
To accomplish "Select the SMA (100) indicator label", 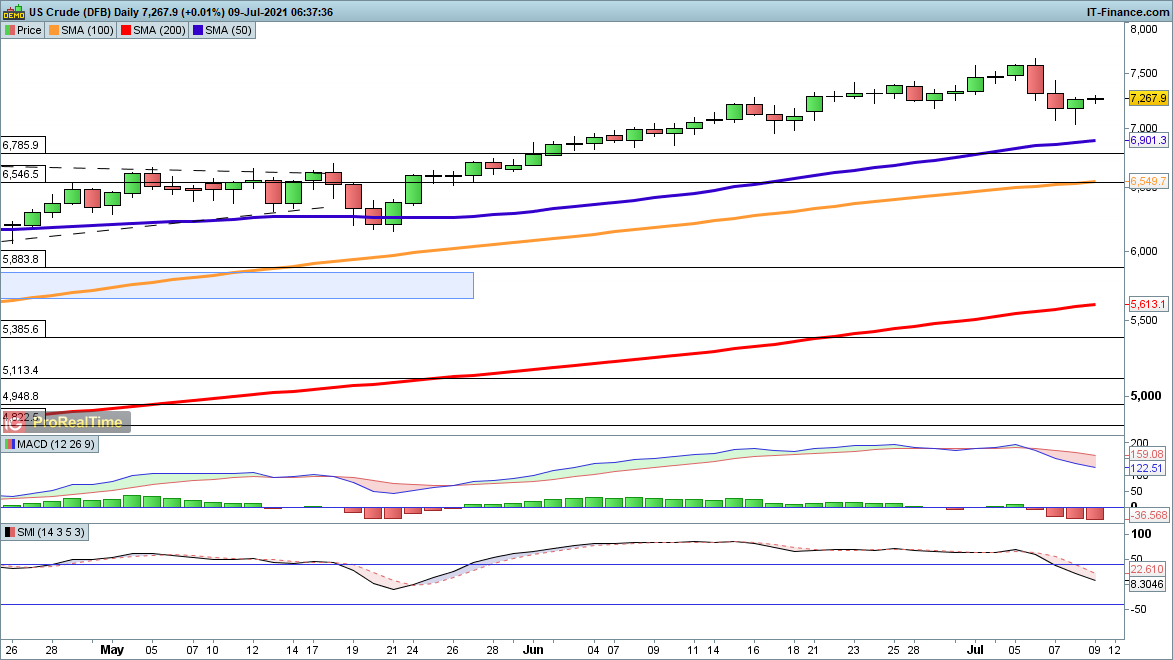I will tap(81, 30).
